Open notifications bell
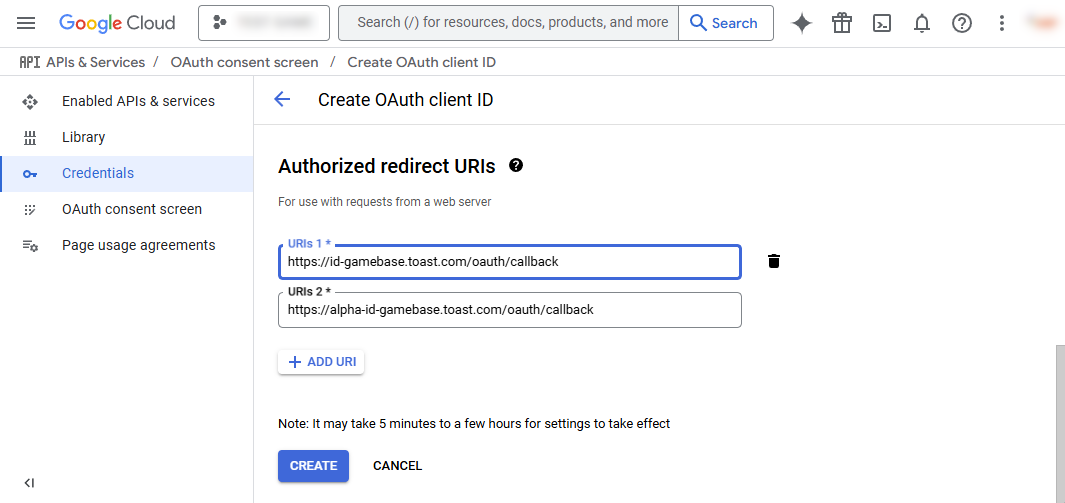The image size is (1065, 503). coord(922,24)
